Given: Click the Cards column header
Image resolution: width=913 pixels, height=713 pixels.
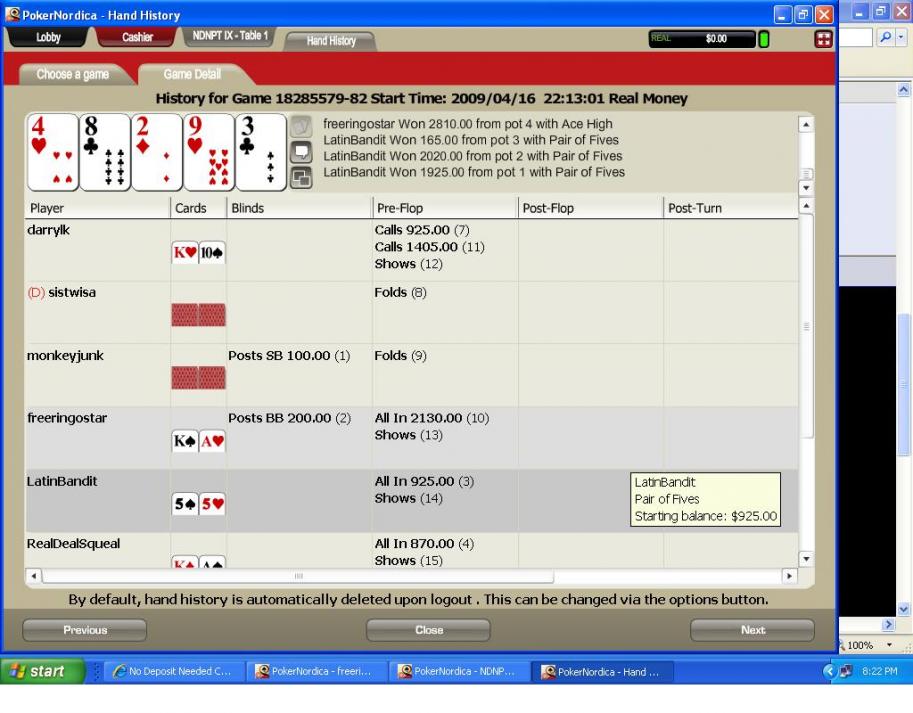Looking at the screenshot, I should click(x=198, y=208).
